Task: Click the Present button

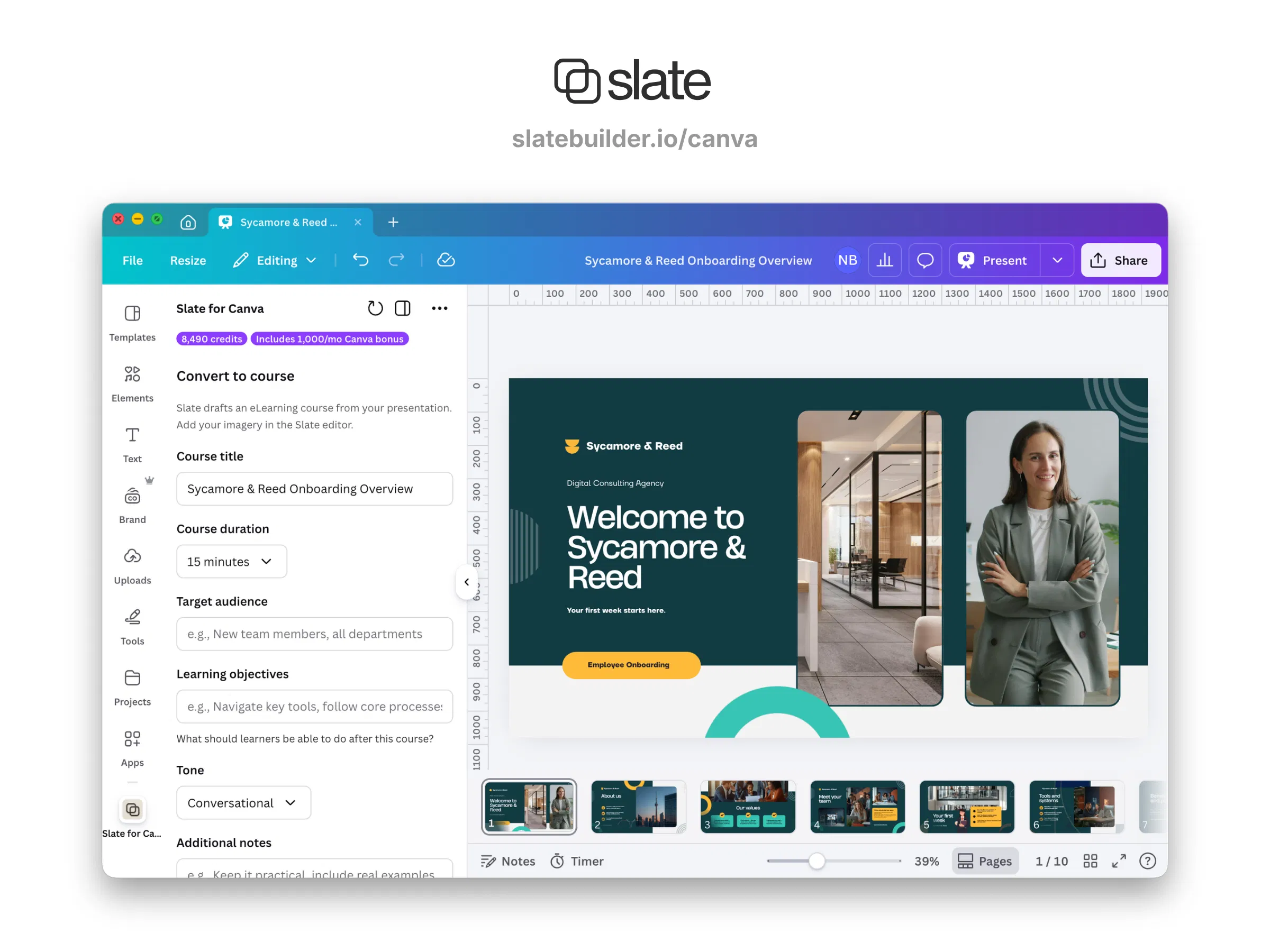Action: tap(994, 261)
